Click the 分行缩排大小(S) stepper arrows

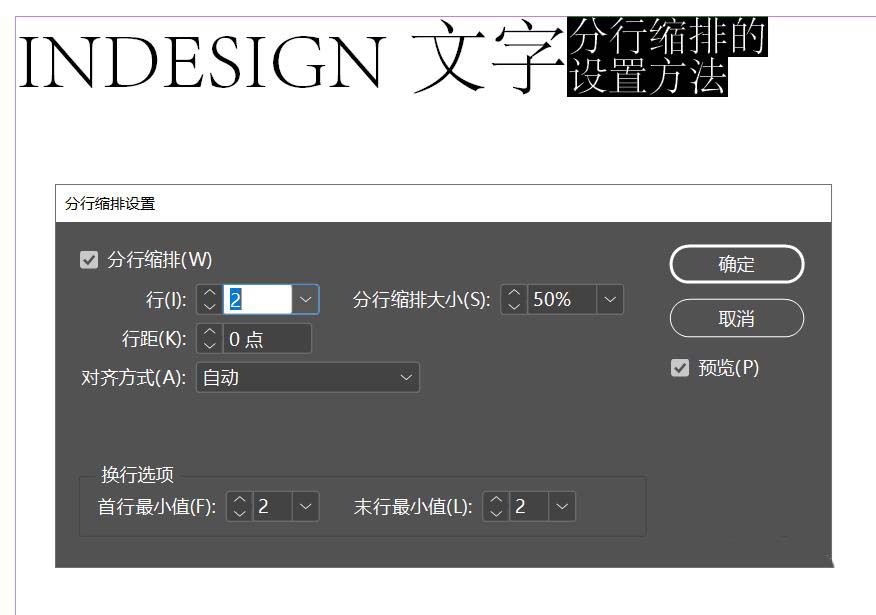tap(514, 299)
